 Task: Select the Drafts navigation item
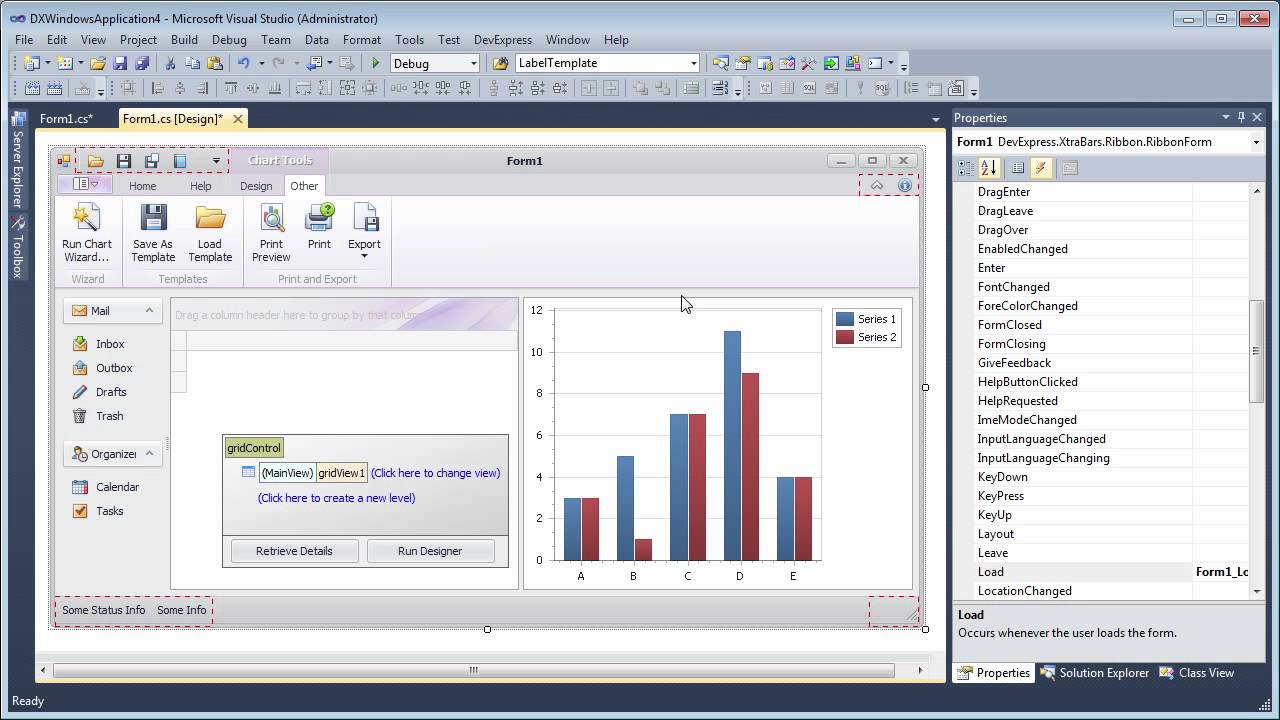(99, 392)
